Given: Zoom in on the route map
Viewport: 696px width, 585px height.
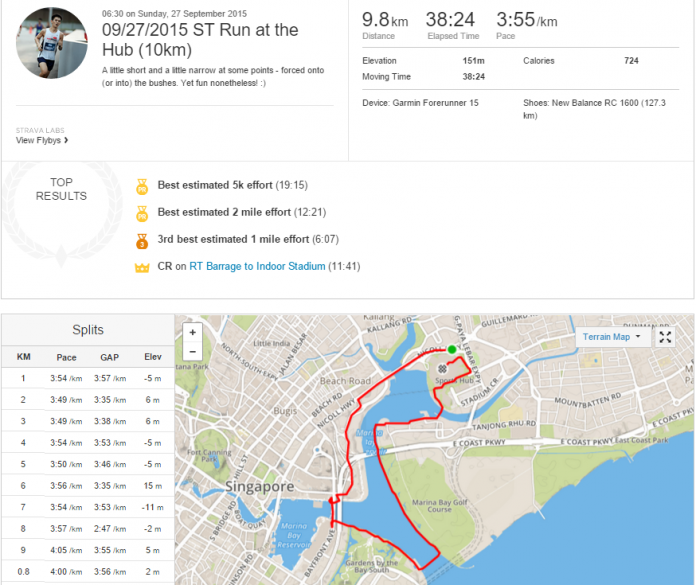Looking at the screenshot, I should click(x=192, y=332).
